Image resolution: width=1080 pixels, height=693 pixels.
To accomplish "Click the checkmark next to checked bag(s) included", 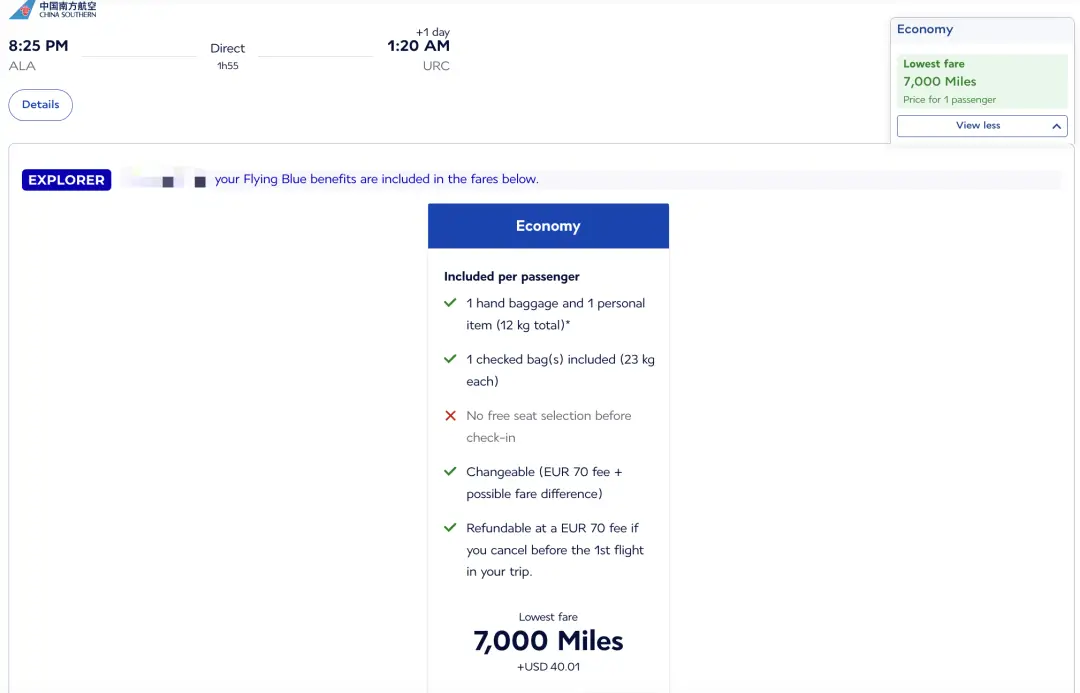I will click(450, 359).
